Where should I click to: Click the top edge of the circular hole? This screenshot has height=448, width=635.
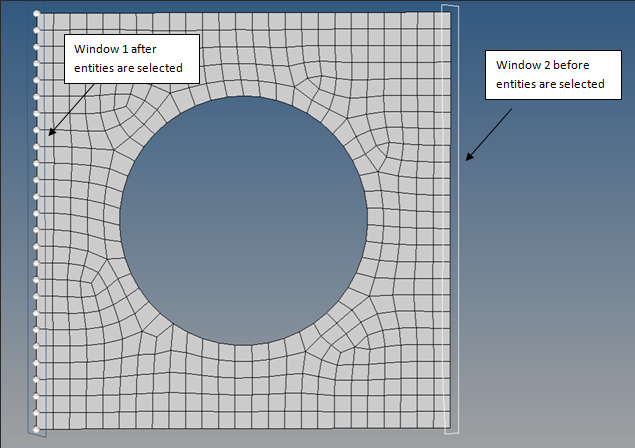point(243,97)
